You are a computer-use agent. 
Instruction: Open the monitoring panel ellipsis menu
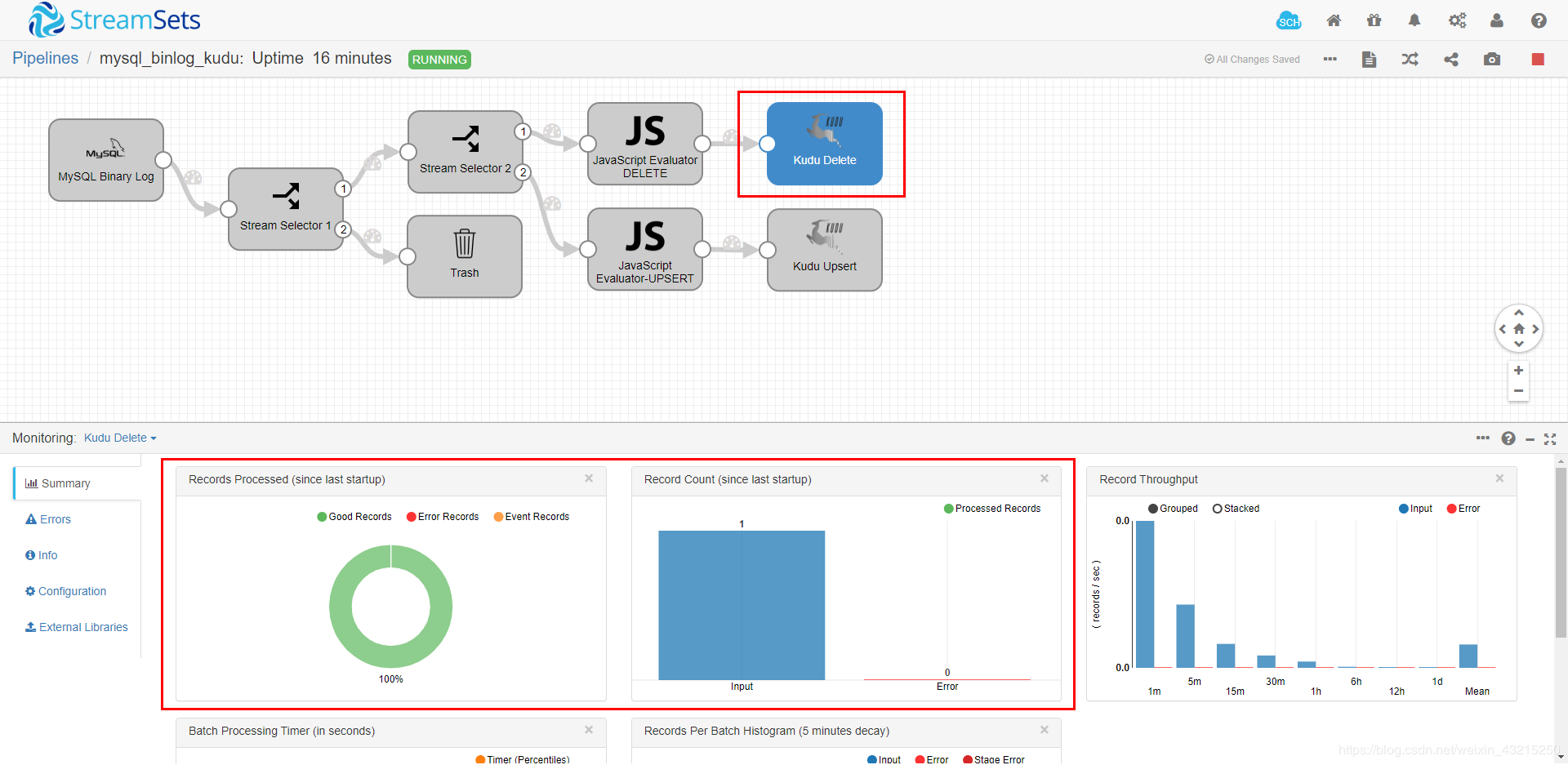(x=1483, y=438)
